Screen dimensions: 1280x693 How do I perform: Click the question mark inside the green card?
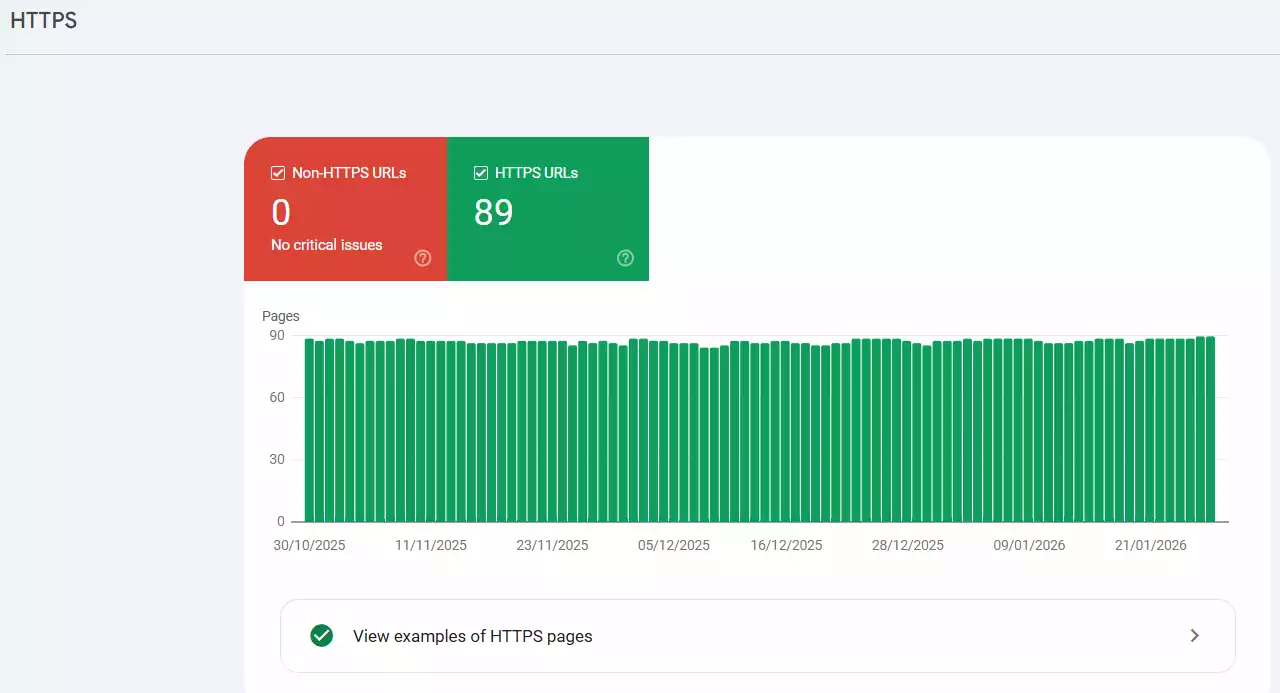(x=625, y=258)
